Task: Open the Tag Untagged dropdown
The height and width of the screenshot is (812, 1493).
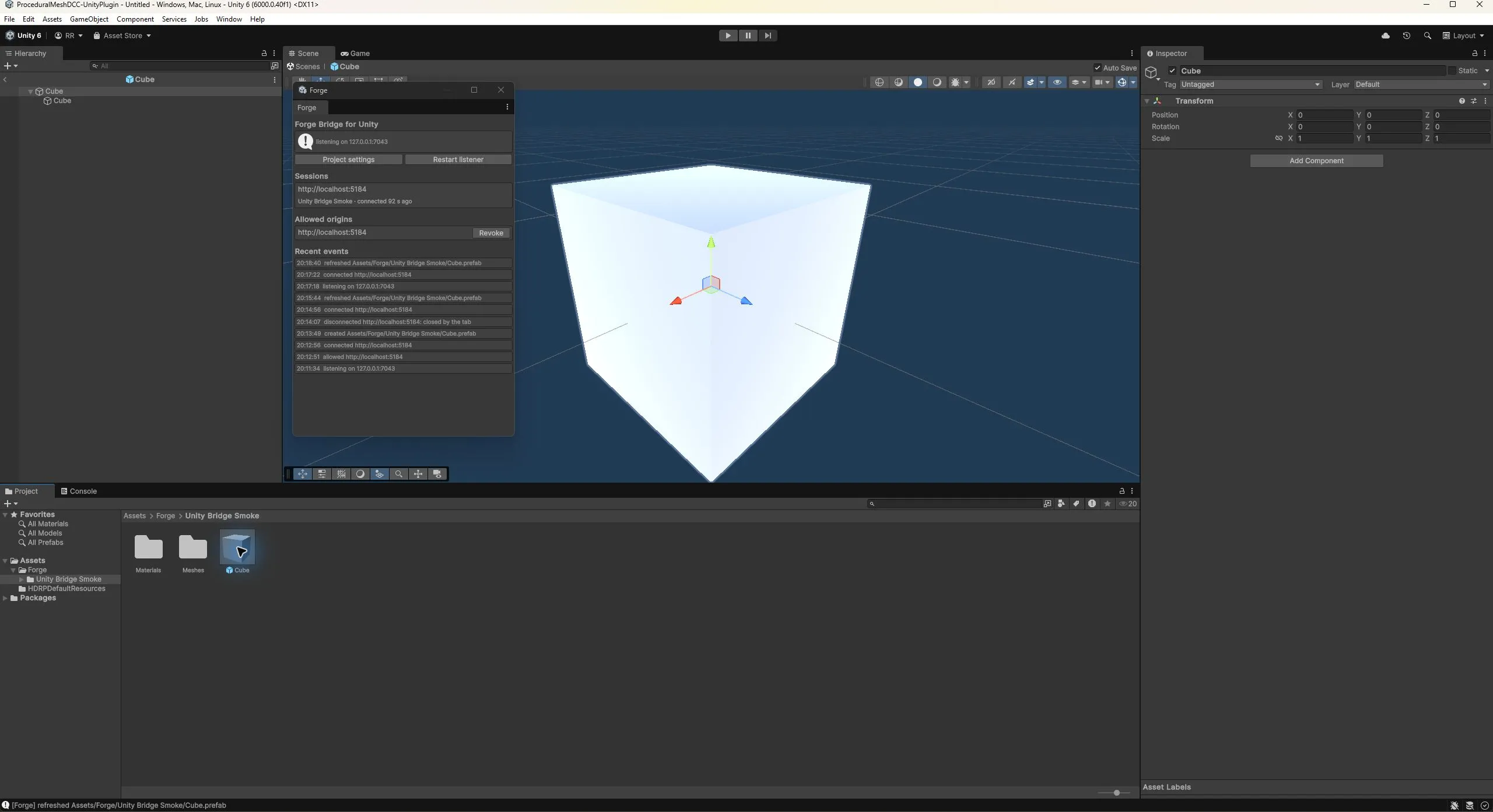Action: click(1250, 85)
